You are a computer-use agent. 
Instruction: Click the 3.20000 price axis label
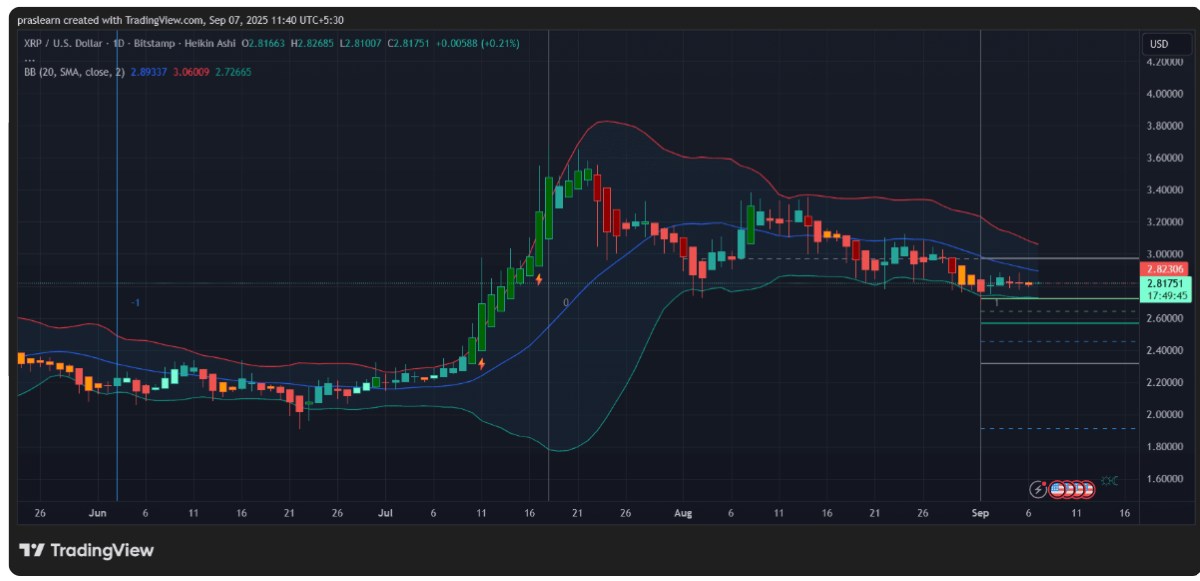(1165, 222)
